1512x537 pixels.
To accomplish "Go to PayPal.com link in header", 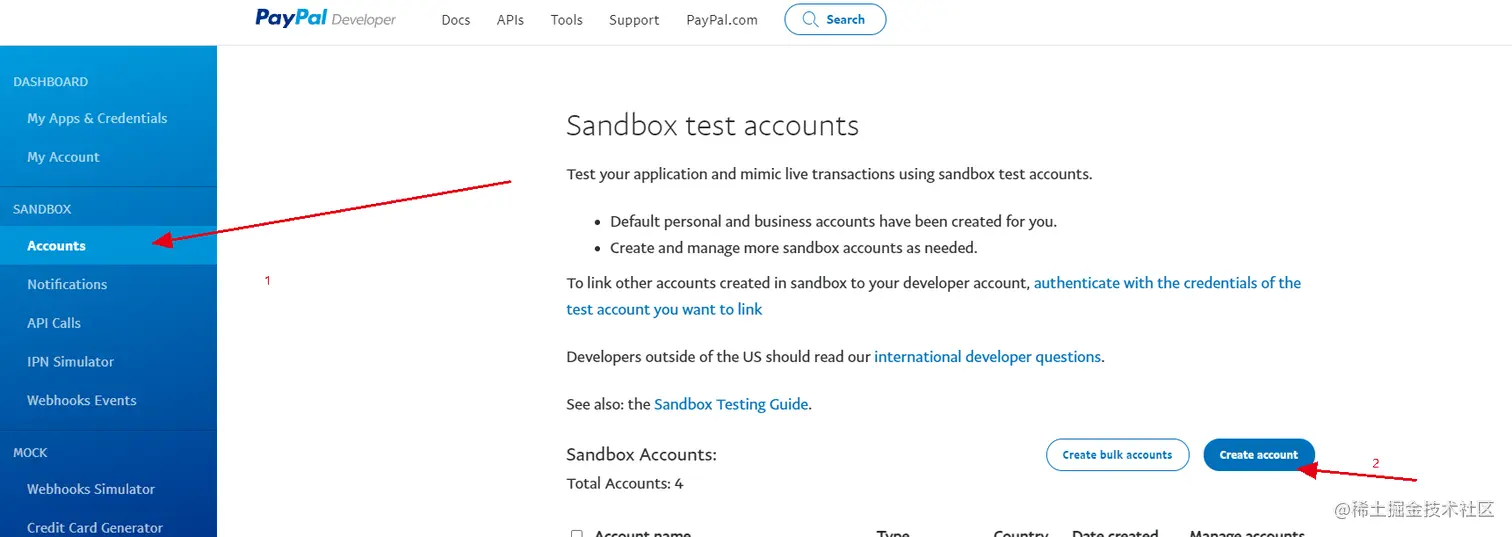I will pyautogui.click(x=722, y=20).
